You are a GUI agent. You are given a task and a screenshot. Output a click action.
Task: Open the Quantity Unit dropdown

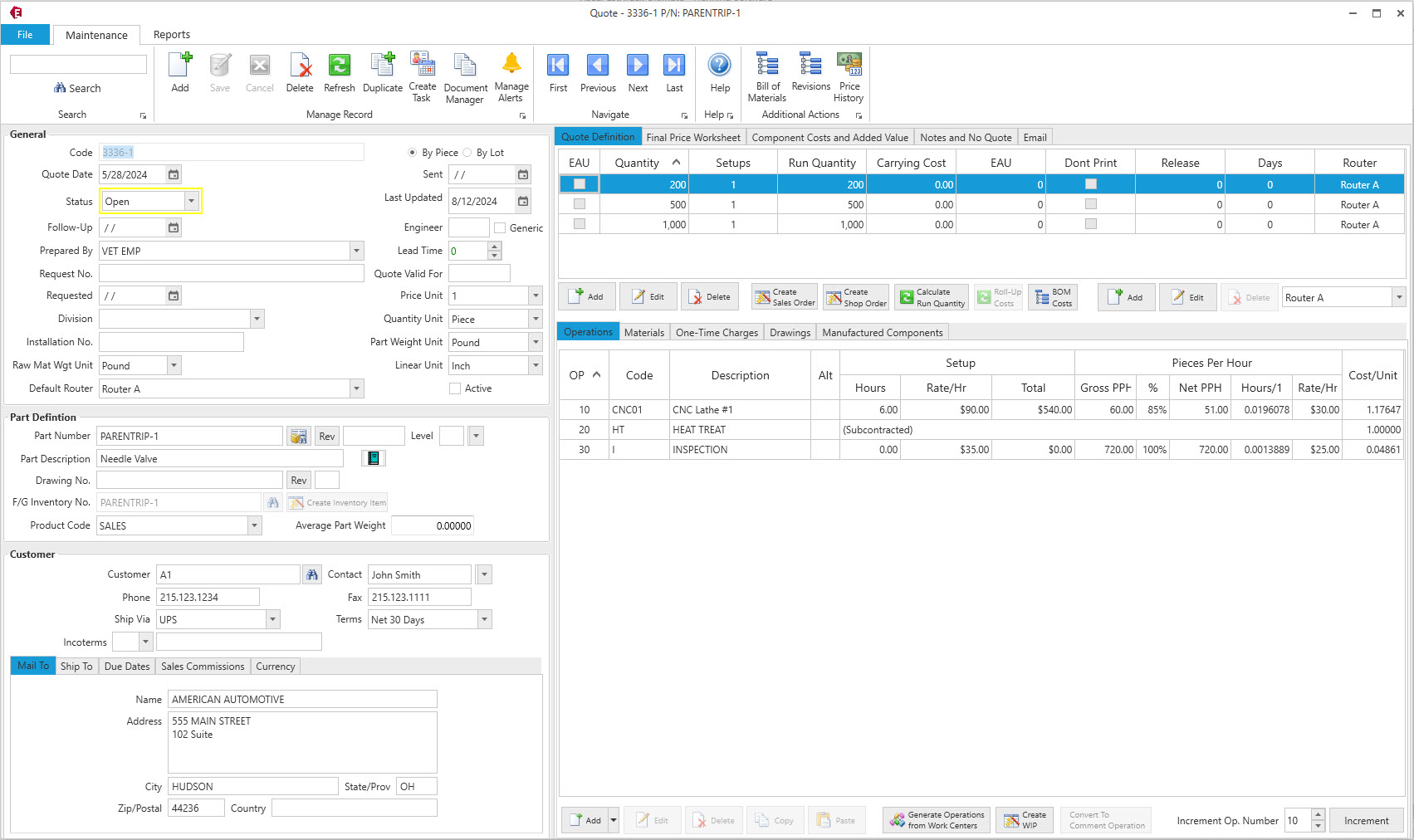point(535,318)
